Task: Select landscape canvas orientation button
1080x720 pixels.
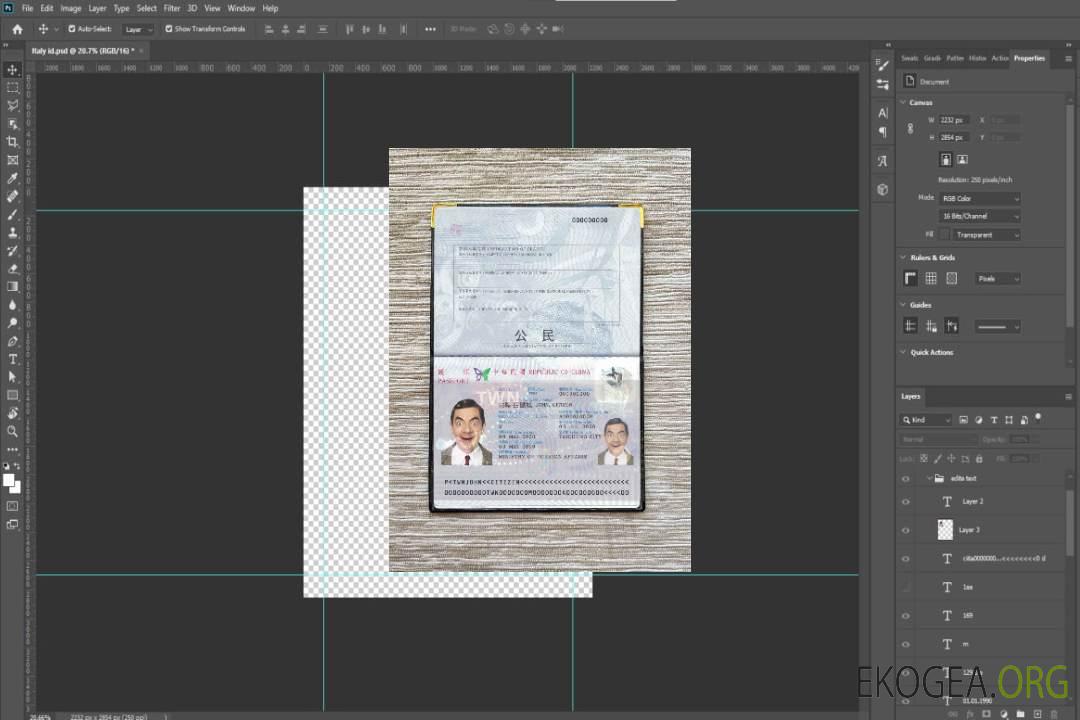Action: (x=962, y=160)
